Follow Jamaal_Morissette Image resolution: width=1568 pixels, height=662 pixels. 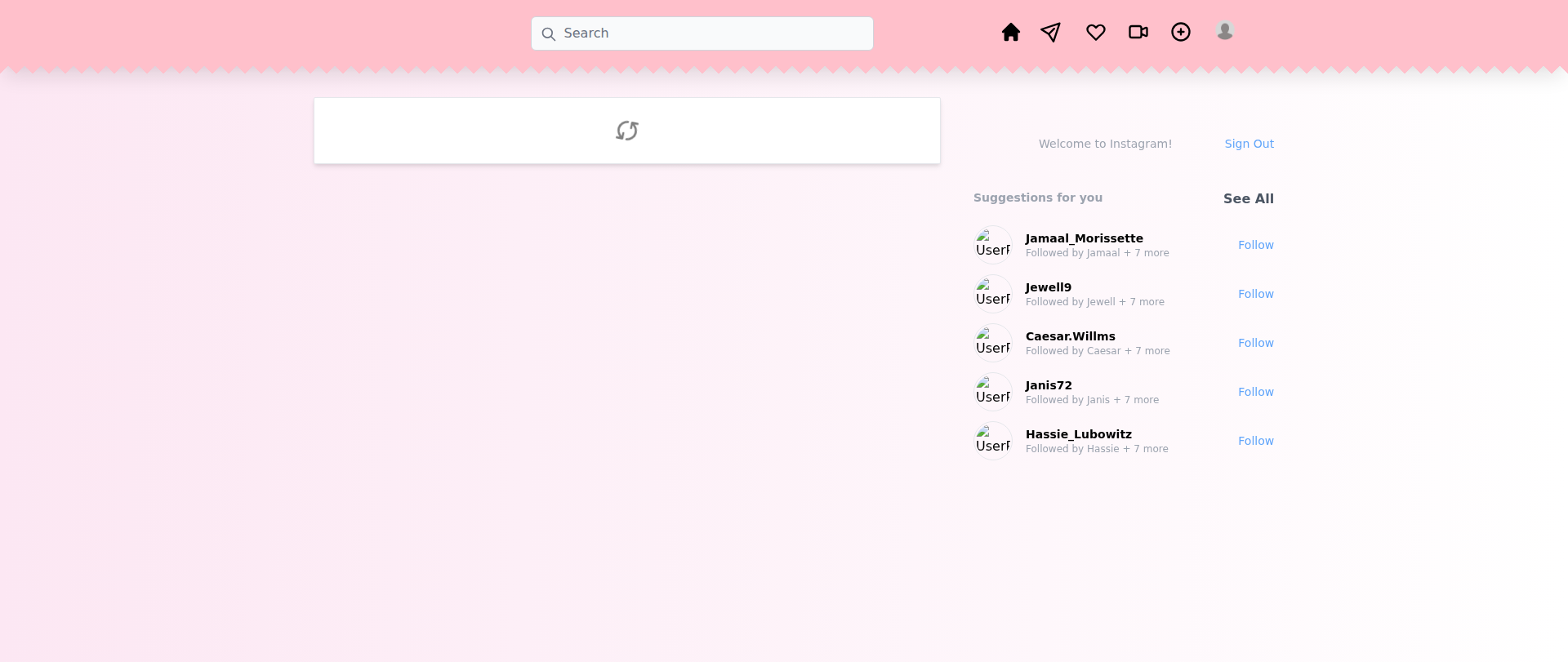pos(1255,245)
